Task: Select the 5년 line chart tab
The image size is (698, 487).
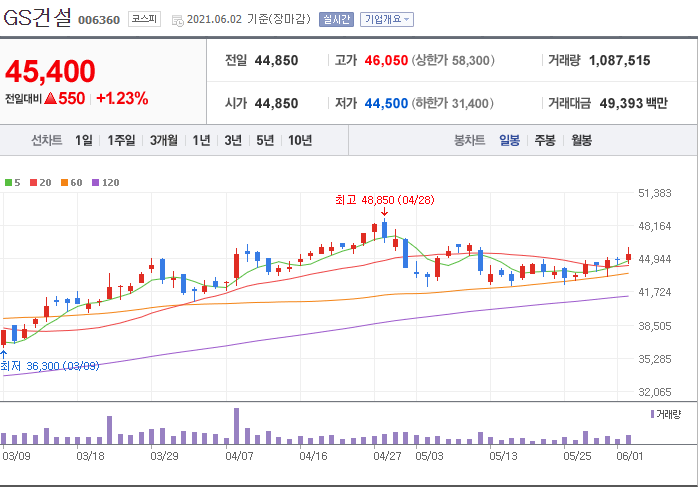Action: (265, 141)
